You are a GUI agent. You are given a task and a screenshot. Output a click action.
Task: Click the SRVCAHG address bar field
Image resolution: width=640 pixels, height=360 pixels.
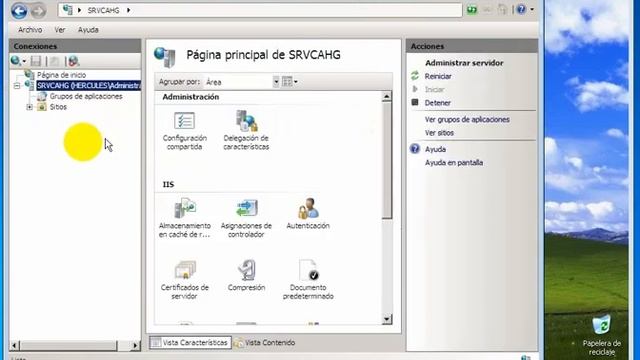click(260, 10)
